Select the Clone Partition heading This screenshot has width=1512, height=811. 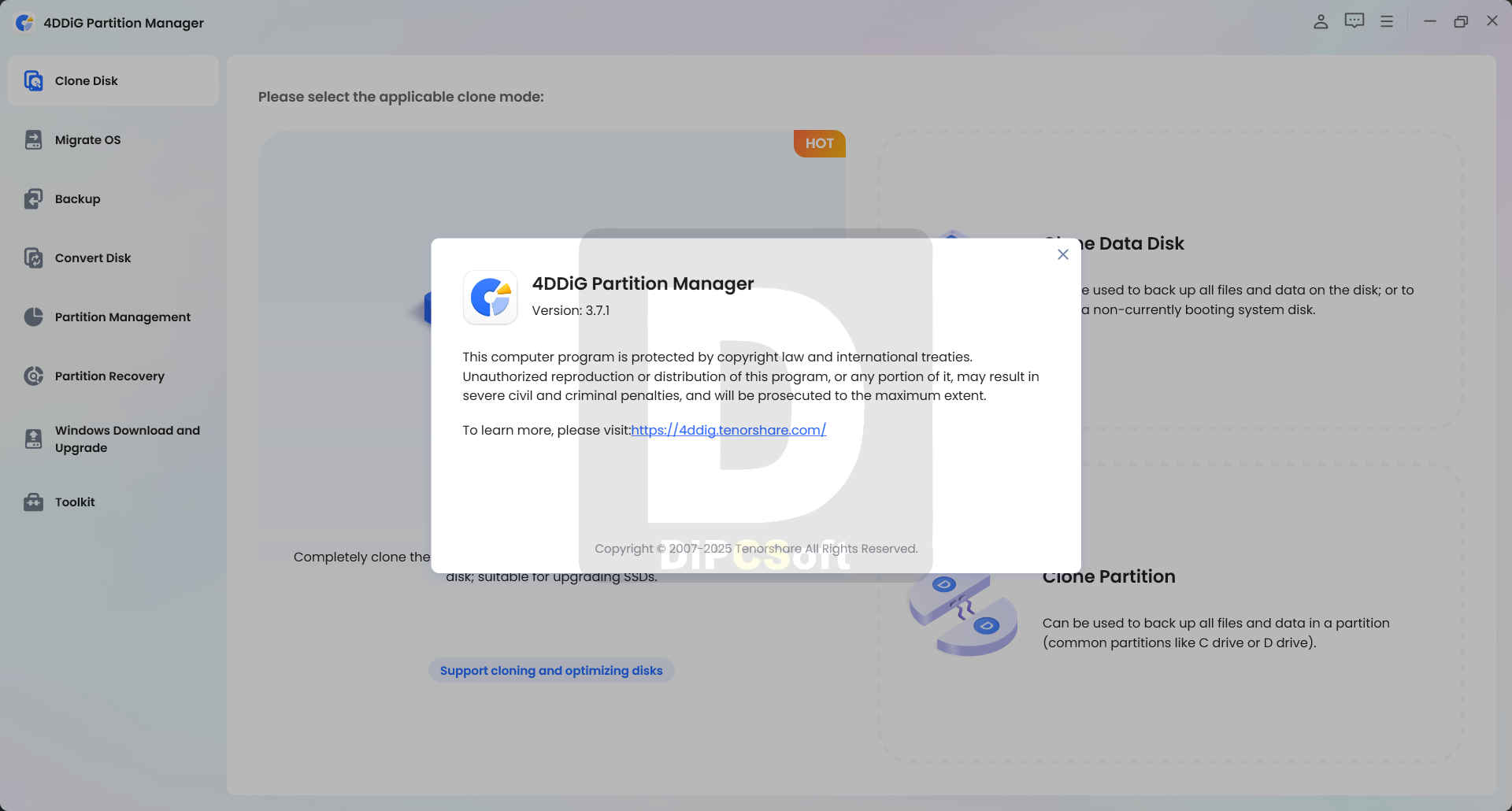pos(1109,576)
